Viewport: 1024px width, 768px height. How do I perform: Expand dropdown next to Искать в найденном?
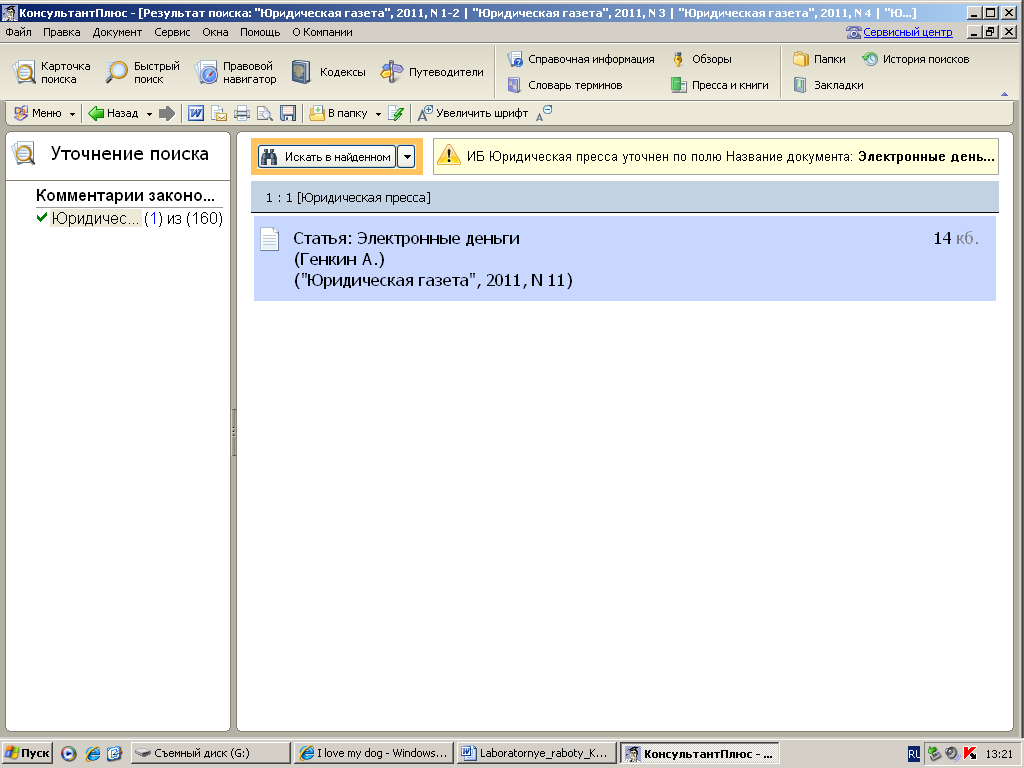click(x=406, y=157)
